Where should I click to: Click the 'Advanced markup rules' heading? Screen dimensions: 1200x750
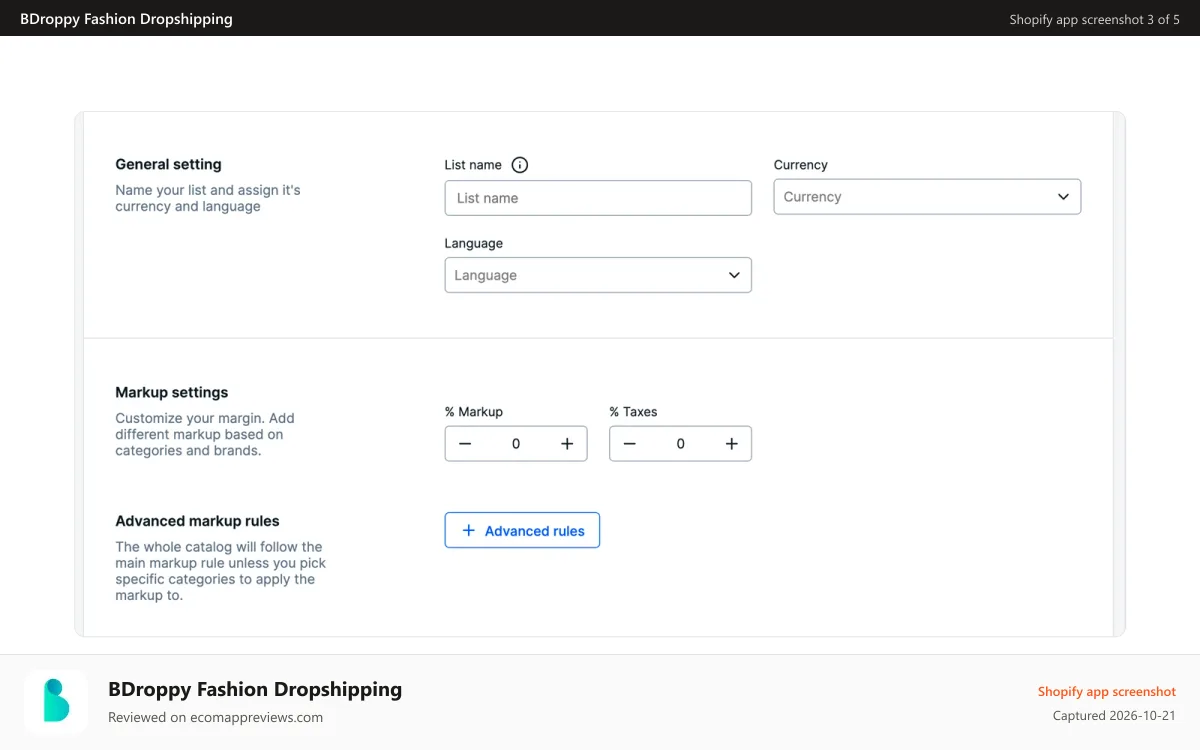pyautogui.click(x=197, y=521)
